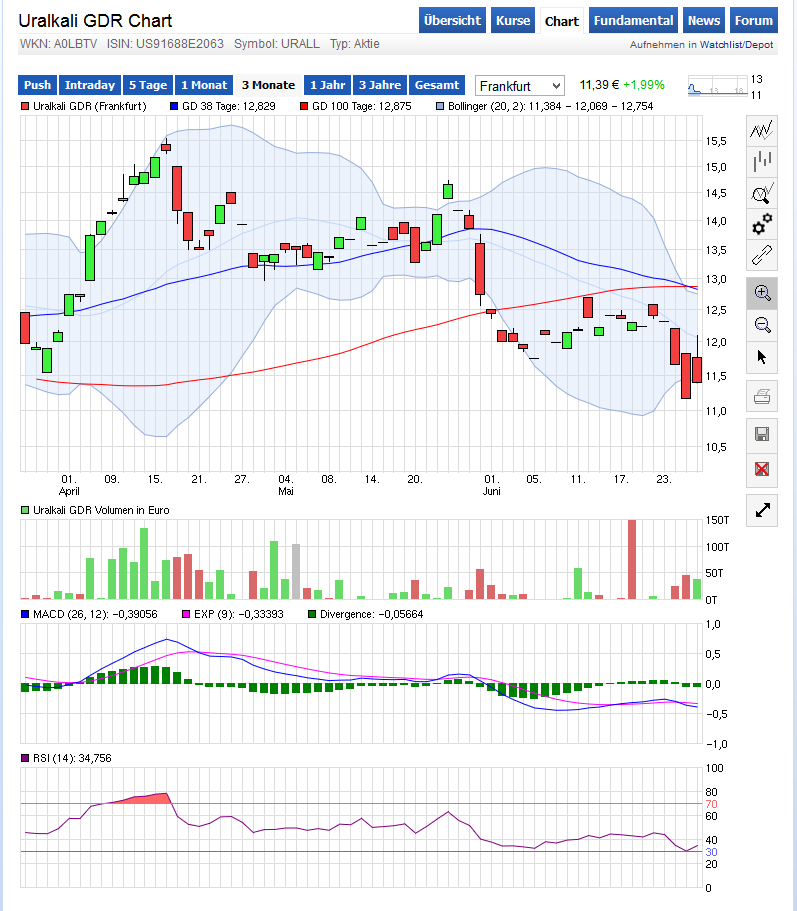Click purple RSI (14) legend swatch

click(x=25, y=758)
